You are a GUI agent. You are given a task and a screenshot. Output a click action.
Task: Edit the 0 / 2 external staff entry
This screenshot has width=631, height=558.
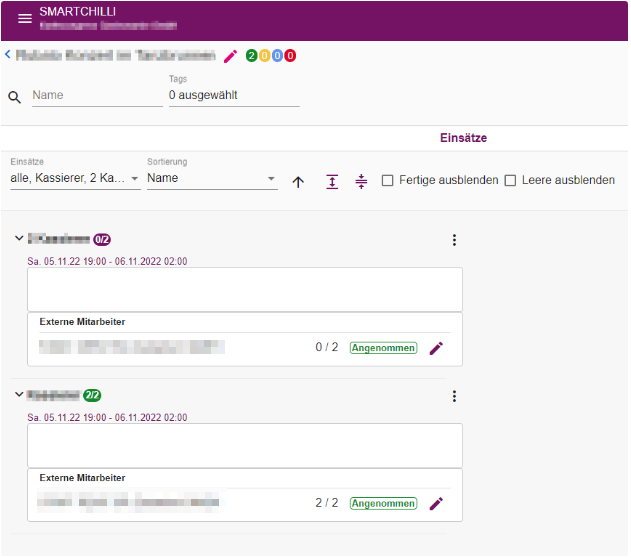pos(436,348)
